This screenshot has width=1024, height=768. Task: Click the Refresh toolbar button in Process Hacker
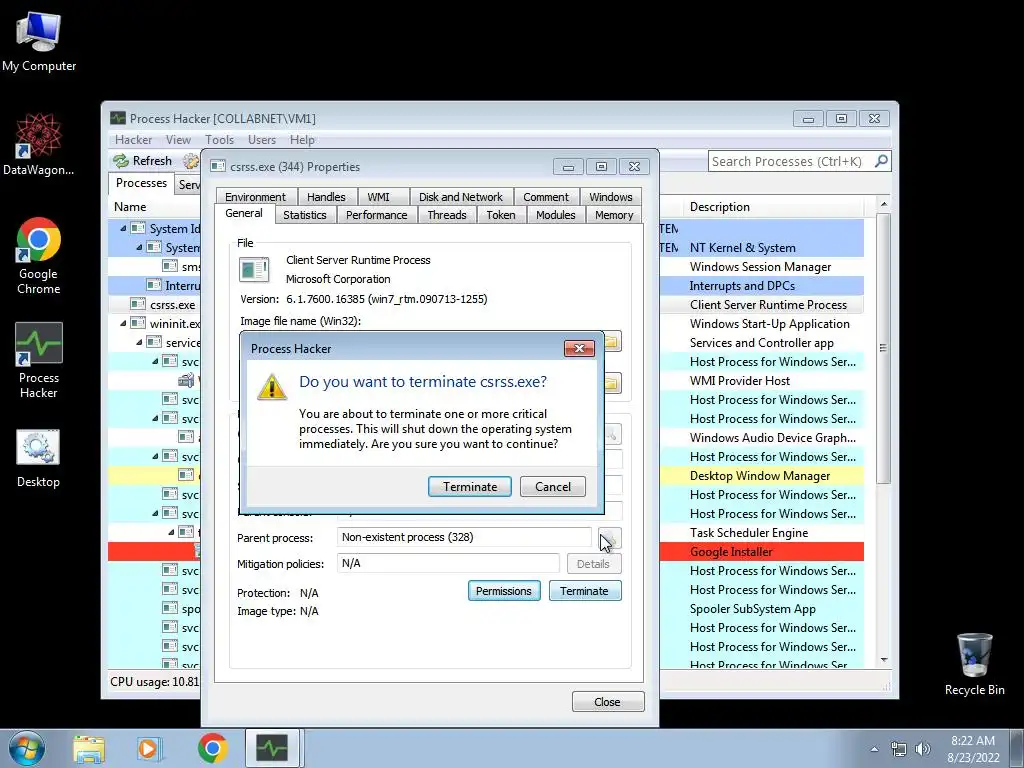142,161
